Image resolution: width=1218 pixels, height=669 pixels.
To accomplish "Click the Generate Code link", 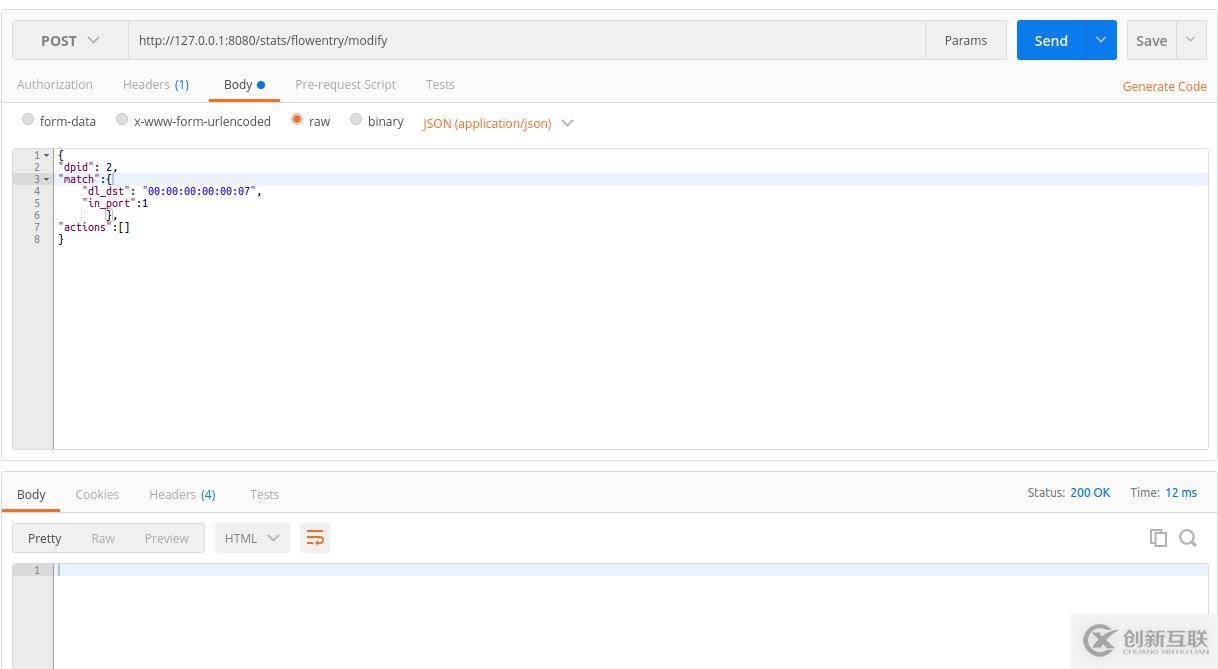I will click(1164, 86).
